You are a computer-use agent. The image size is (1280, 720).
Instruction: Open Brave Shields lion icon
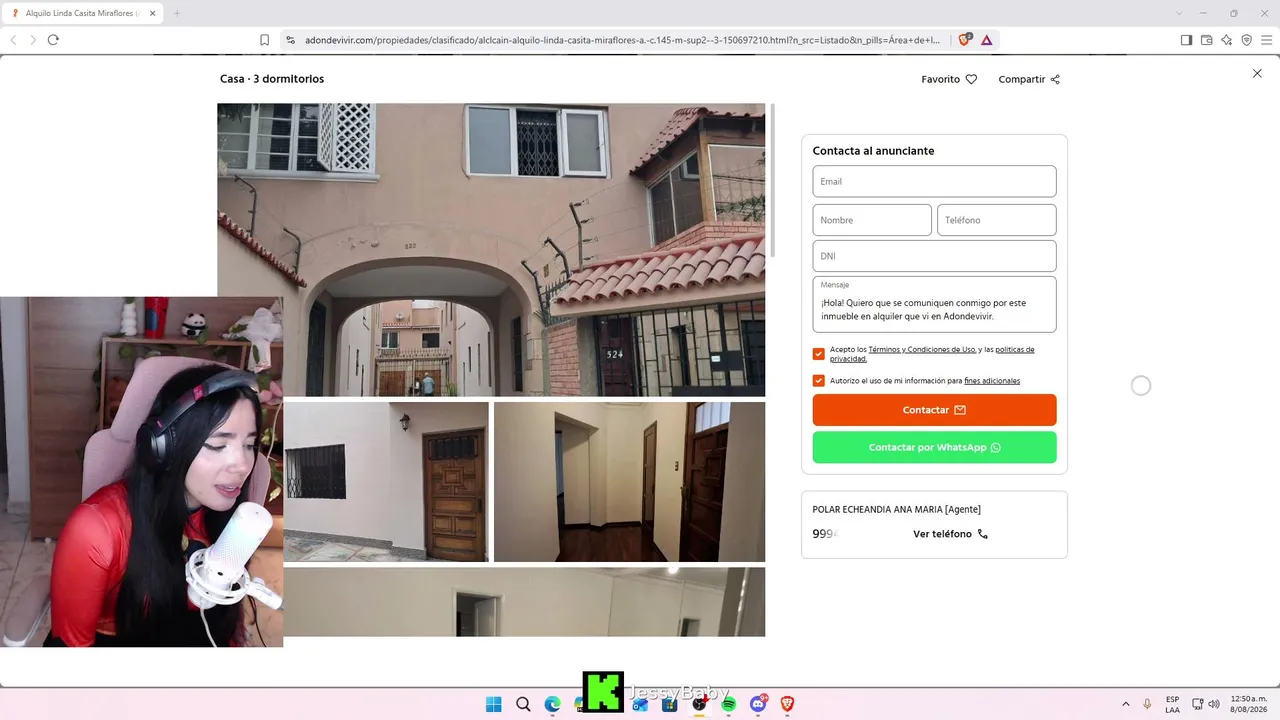click(965, 40)
